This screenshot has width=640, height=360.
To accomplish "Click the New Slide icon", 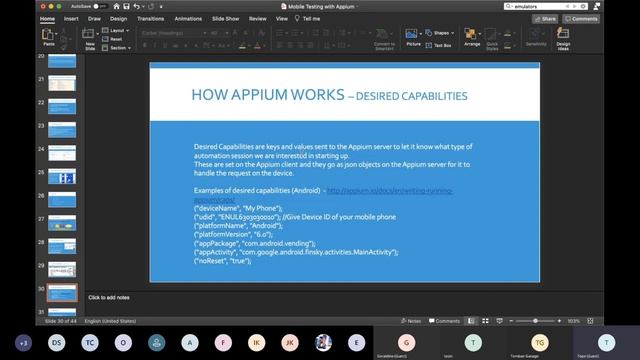I will point(88,33).
